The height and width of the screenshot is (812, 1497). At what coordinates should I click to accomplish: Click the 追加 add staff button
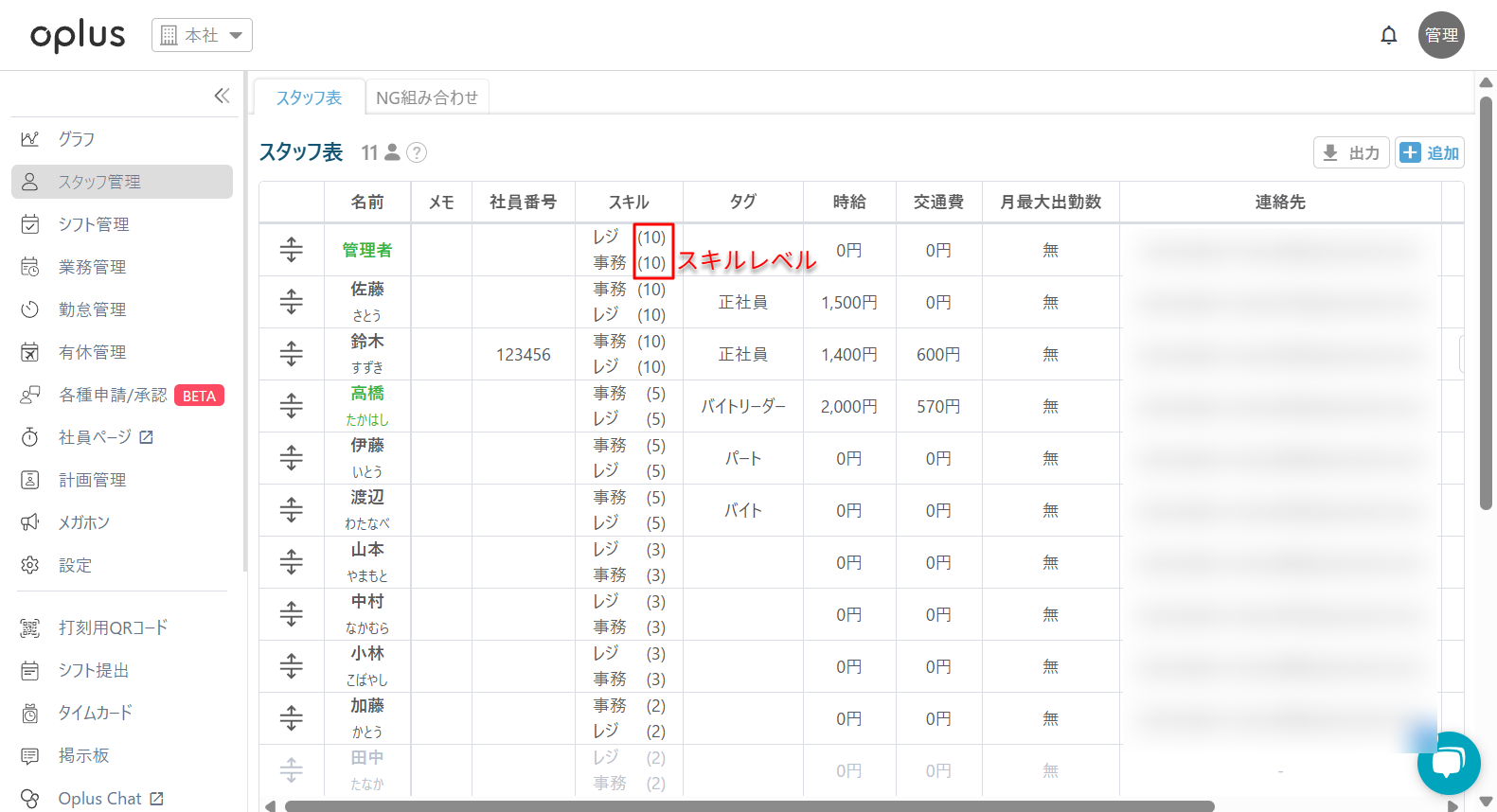pyautogui.click(x=1429, y=152)
